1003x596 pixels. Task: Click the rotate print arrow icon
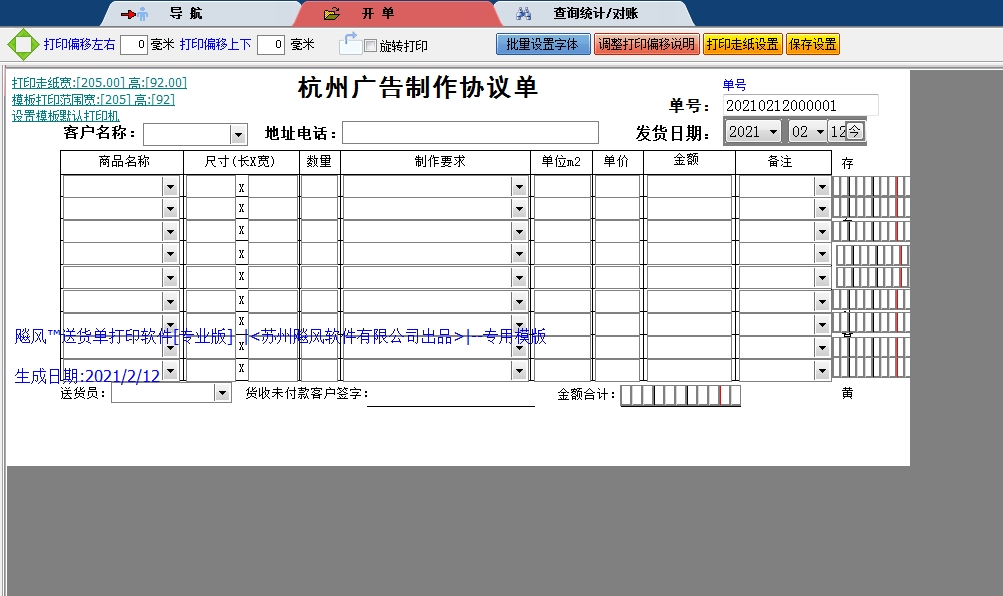tap(350, 43)
